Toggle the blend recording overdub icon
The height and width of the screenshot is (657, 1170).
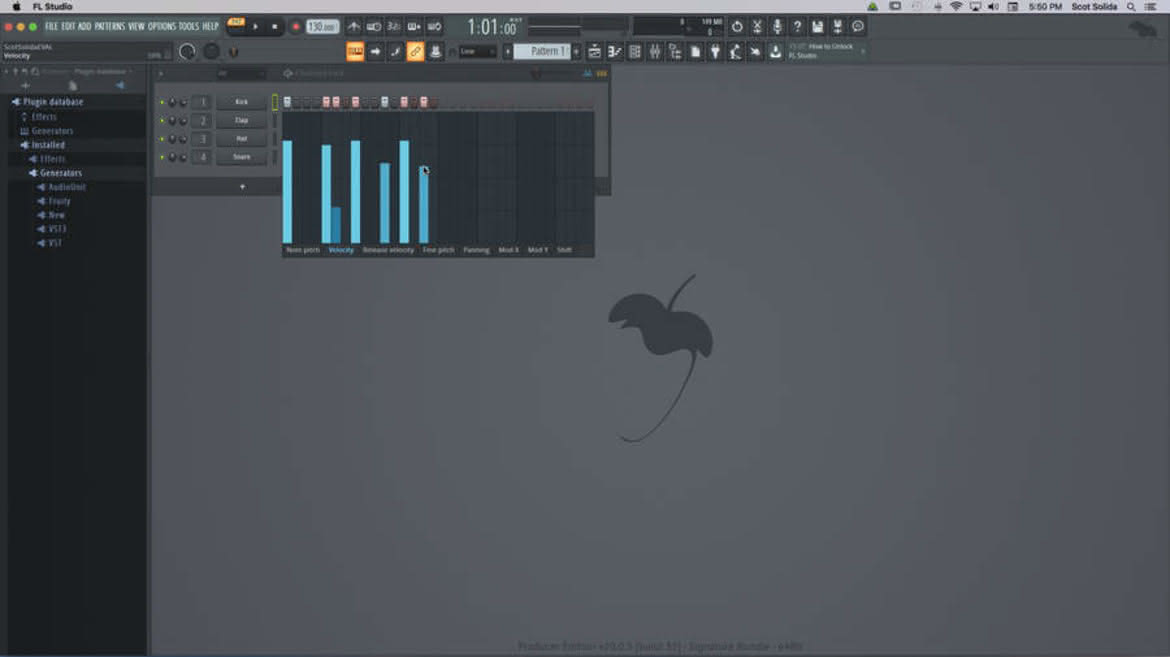414,27
